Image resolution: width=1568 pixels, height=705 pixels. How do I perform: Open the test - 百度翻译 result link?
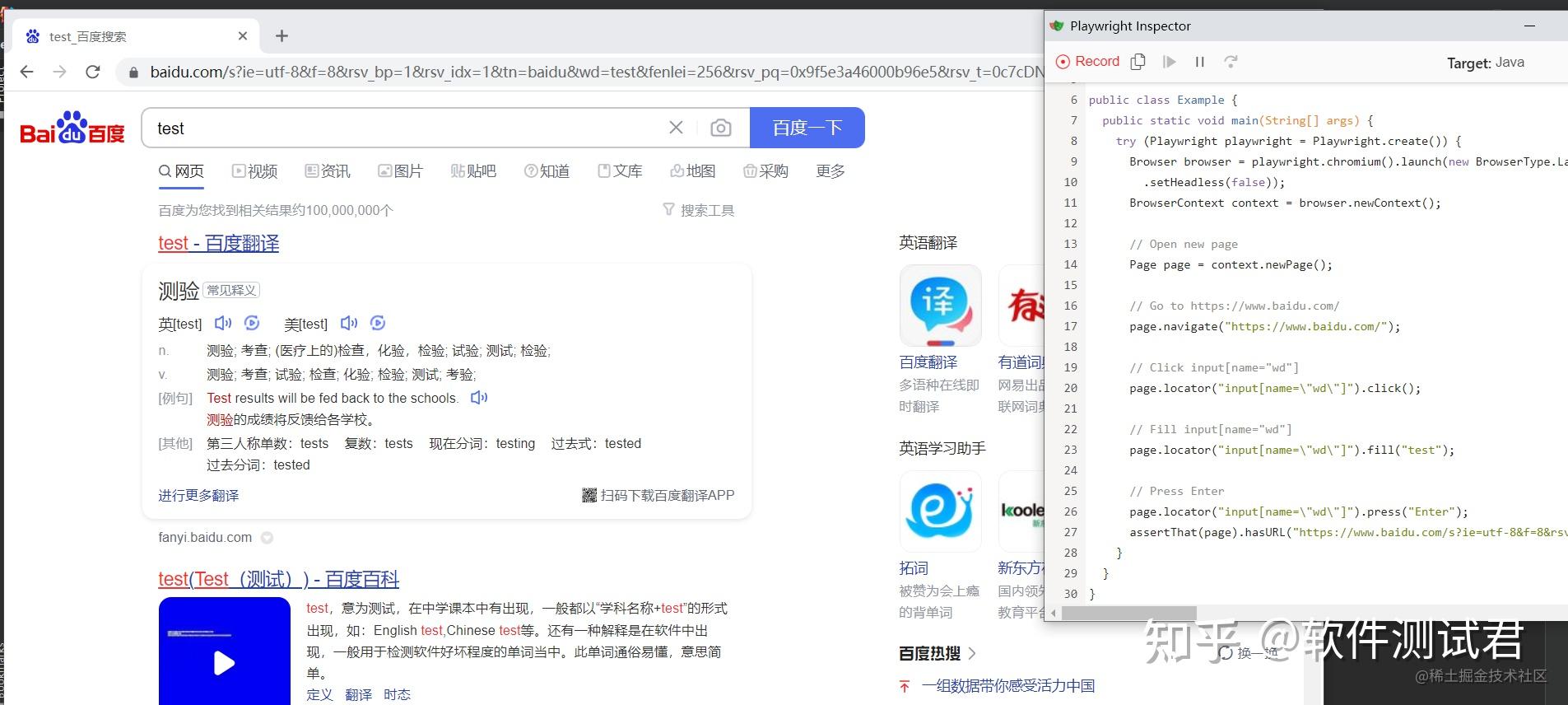pyautogui.click(x=219, y=243)
